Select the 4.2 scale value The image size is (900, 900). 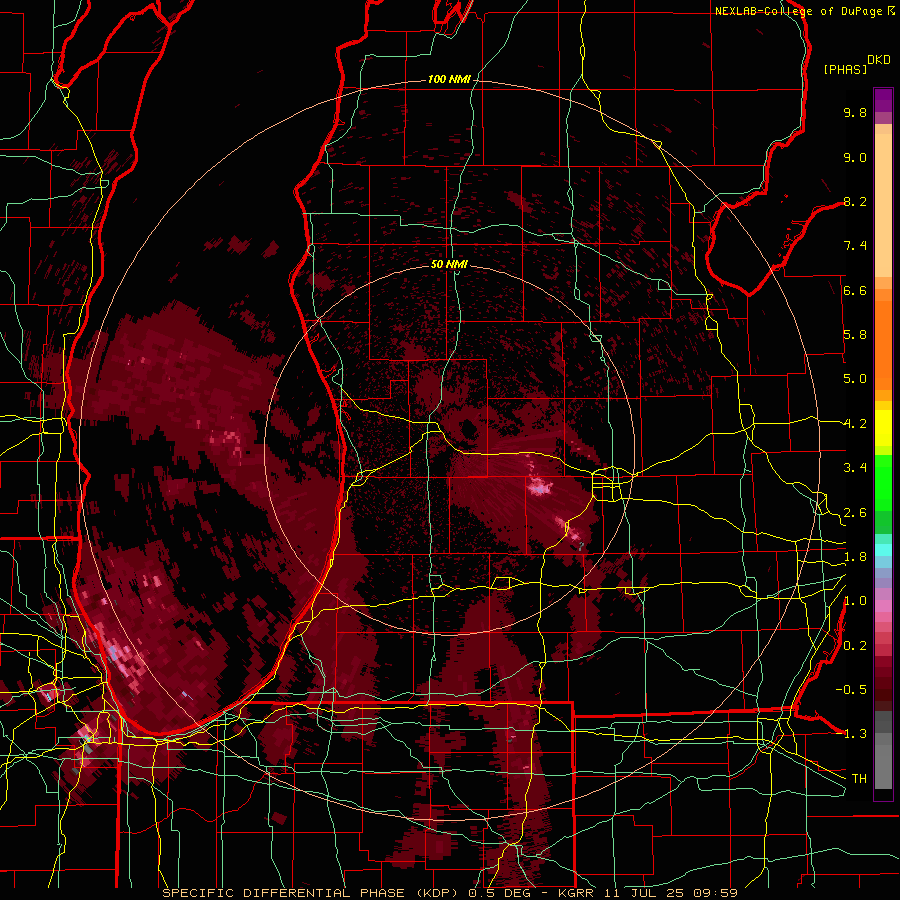(855, 424)
